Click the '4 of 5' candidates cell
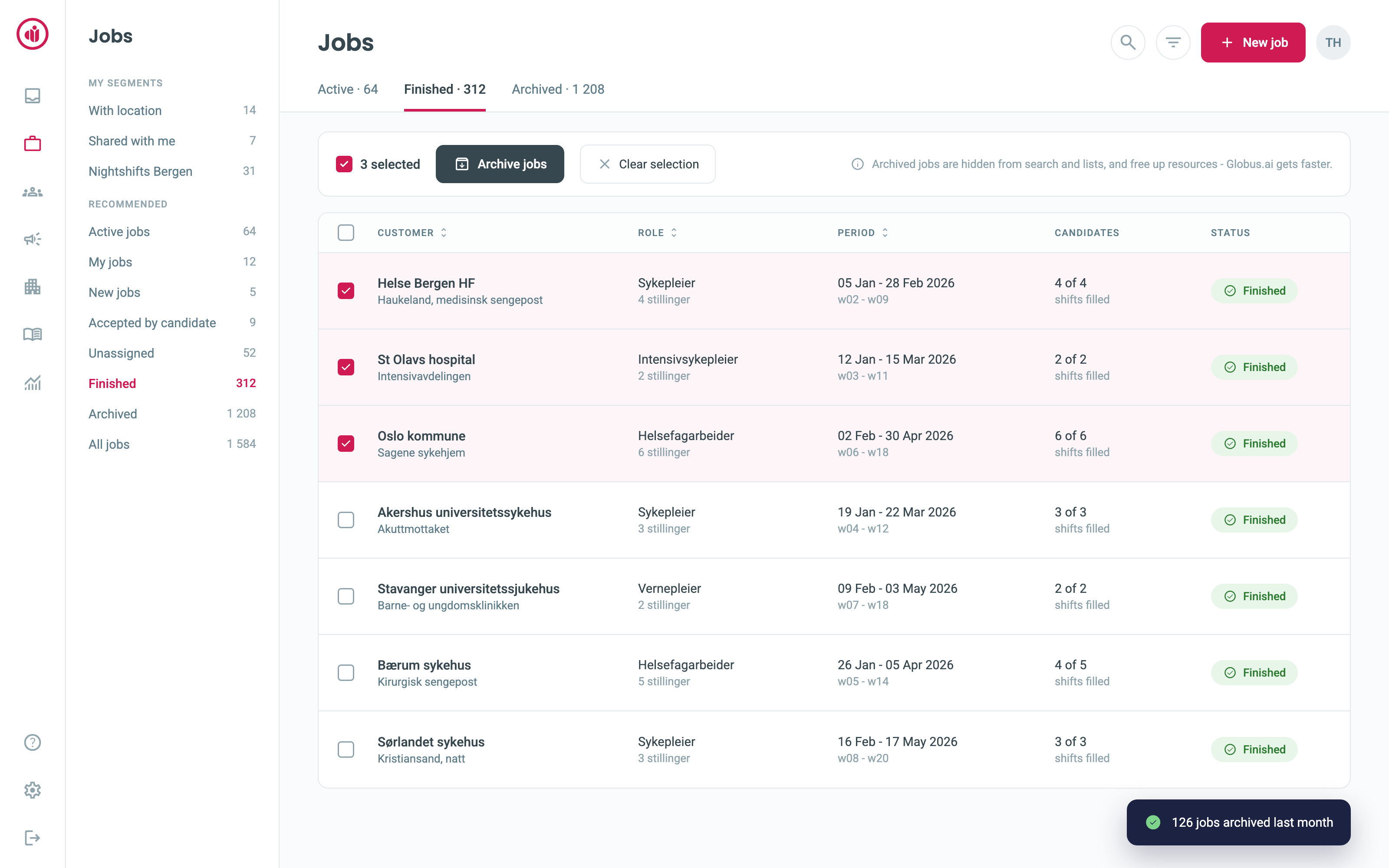Viewport: 1389px width, 868px height. tap(1070, 665)
